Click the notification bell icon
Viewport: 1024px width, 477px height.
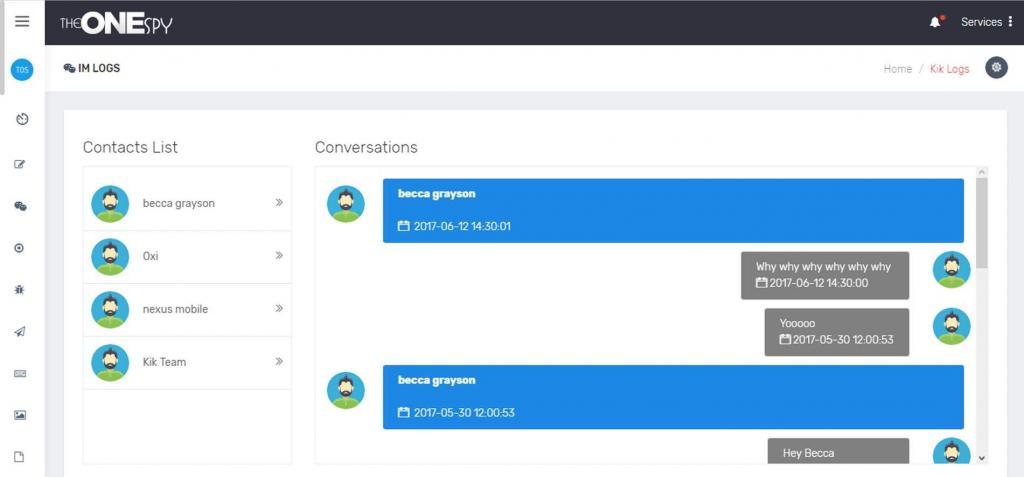pyautogui.click(x=936, y=22)
